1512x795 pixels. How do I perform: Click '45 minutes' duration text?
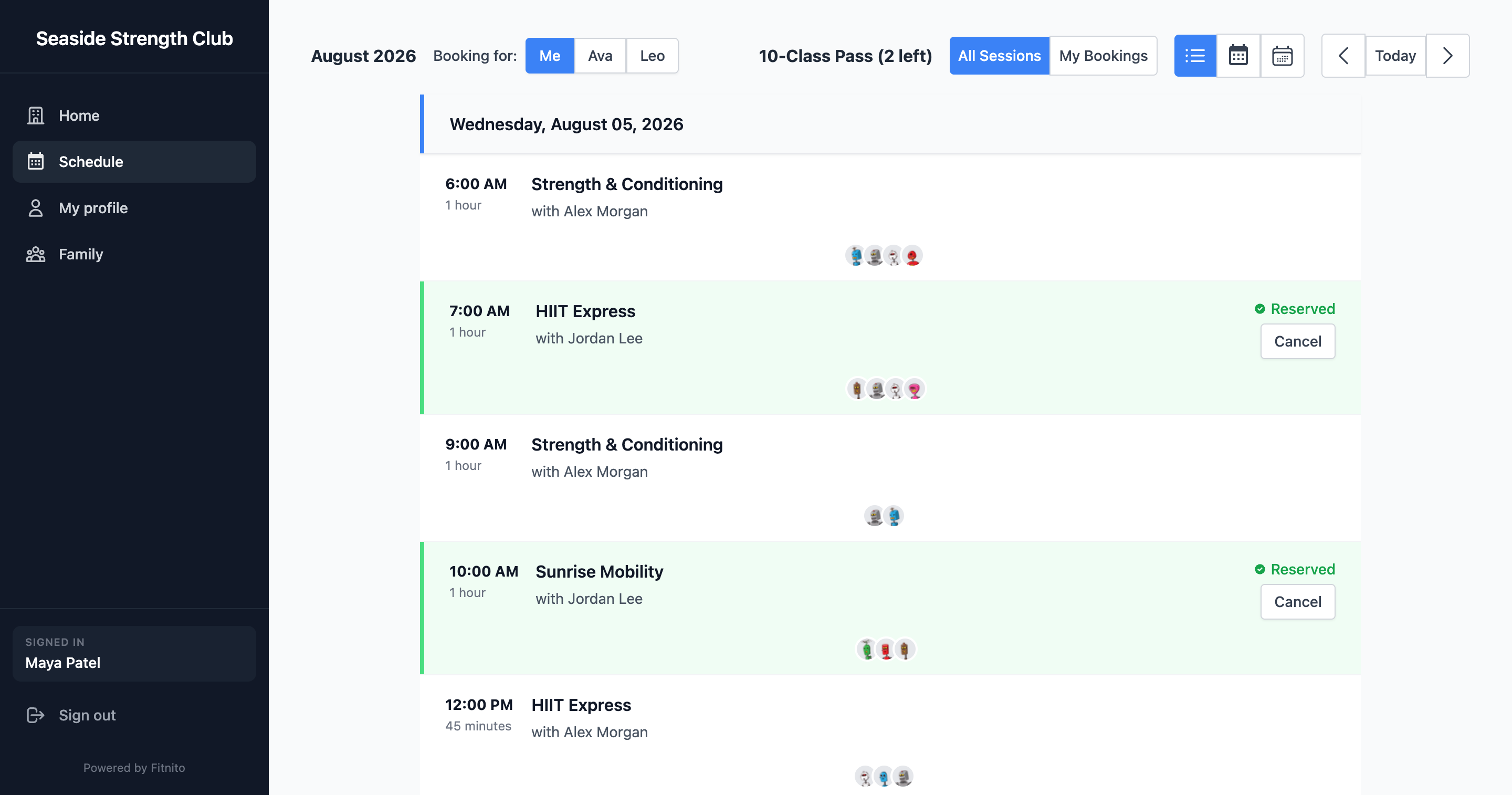[x=478, y=726]
